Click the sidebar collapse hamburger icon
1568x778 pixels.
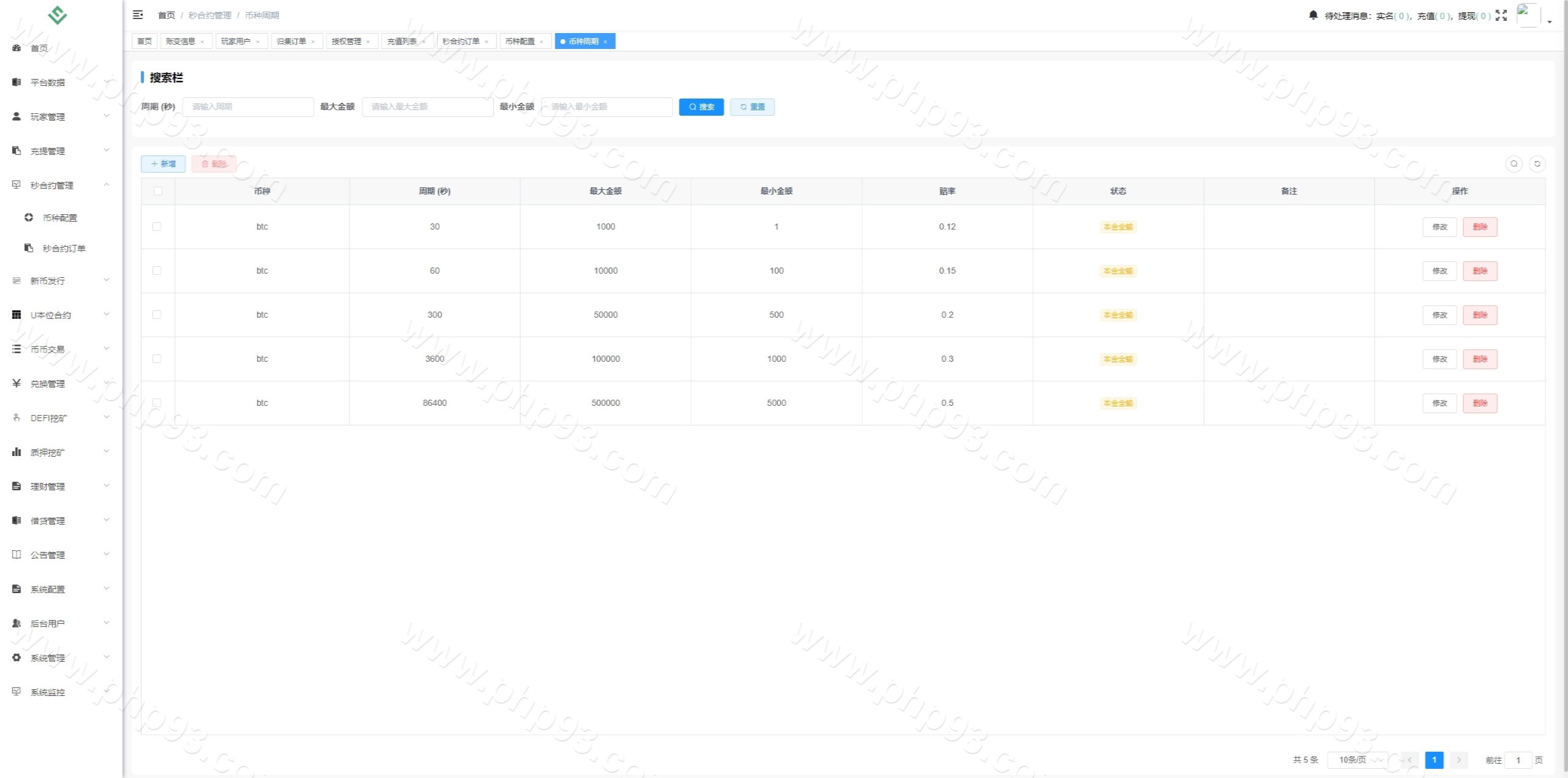tap(138, 15)
